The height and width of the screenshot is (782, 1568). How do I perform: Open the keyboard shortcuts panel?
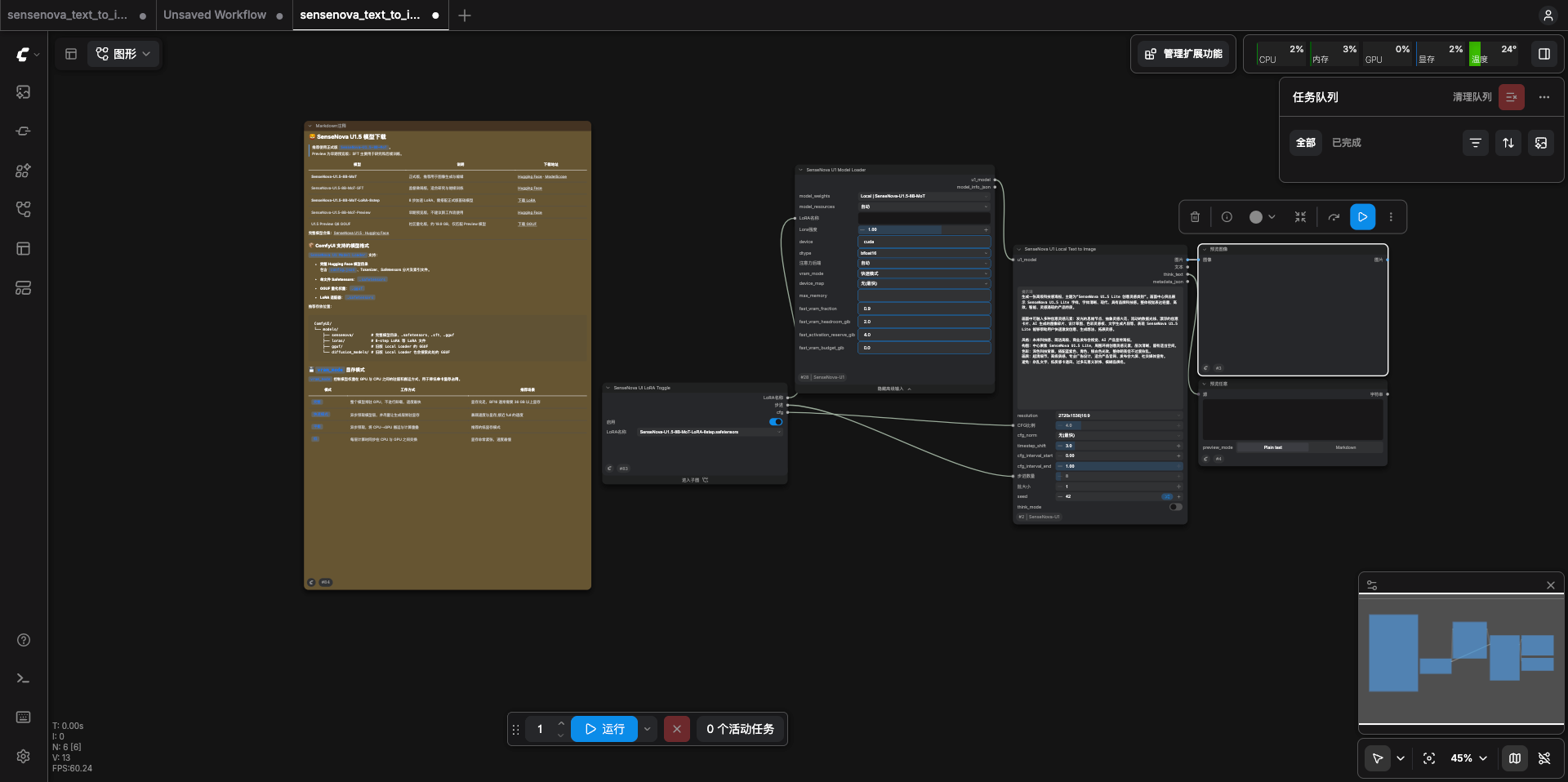coord(24,717)
